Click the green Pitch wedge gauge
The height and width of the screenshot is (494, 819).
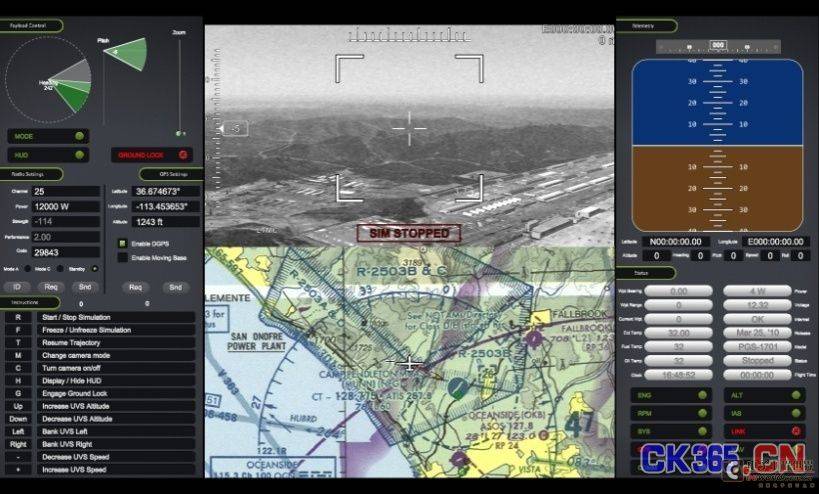click(x=127, y=54)
